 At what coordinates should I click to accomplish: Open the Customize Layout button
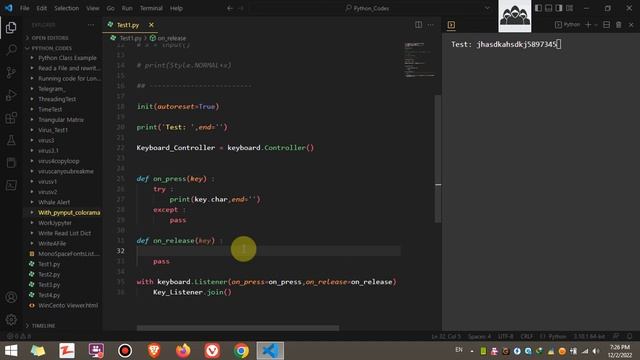tap(569, 8)
